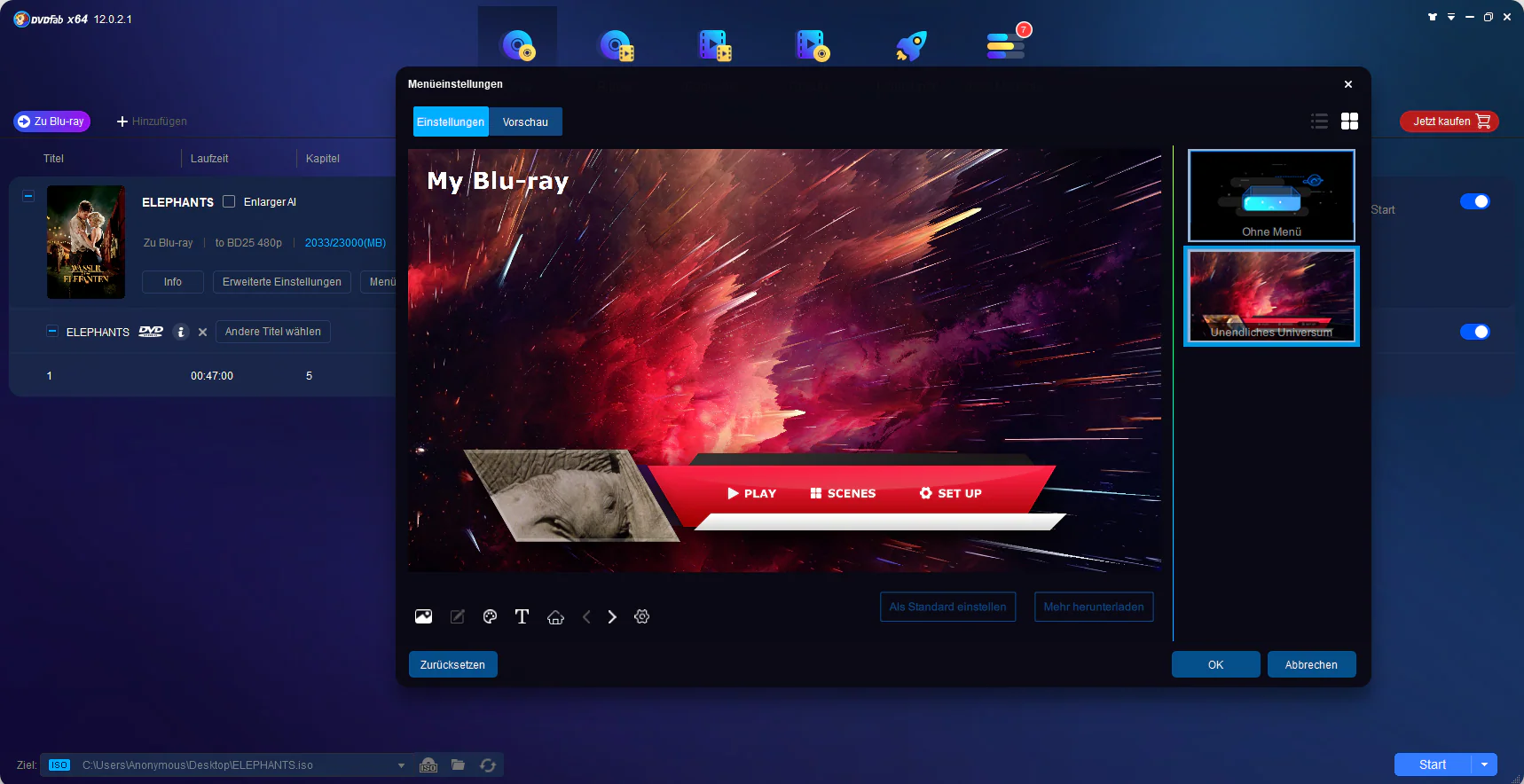Image resolution: width=1524 pixels, height=784 pixels.
Task: Switch templates to grid view
Action: click(x=1349, y=122)
